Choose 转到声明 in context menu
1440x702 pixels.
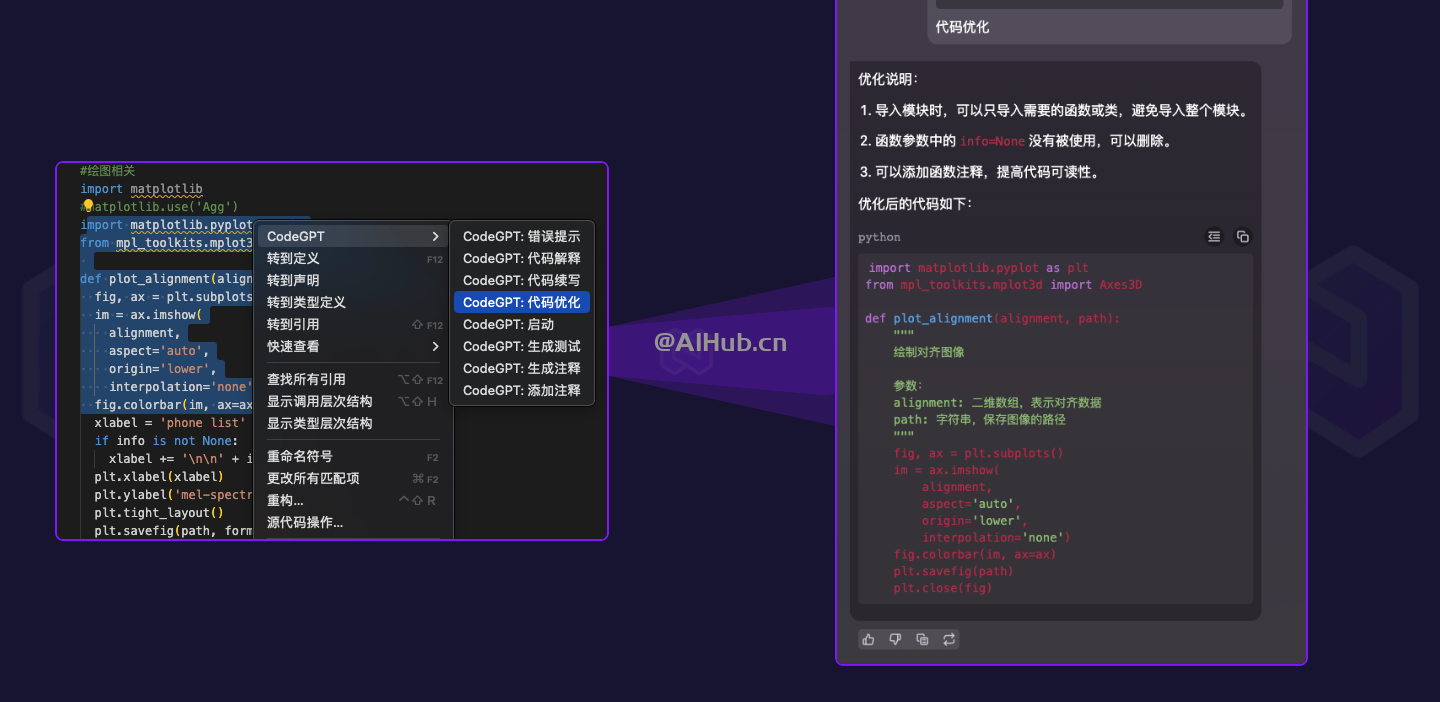(x=354, y=280)
